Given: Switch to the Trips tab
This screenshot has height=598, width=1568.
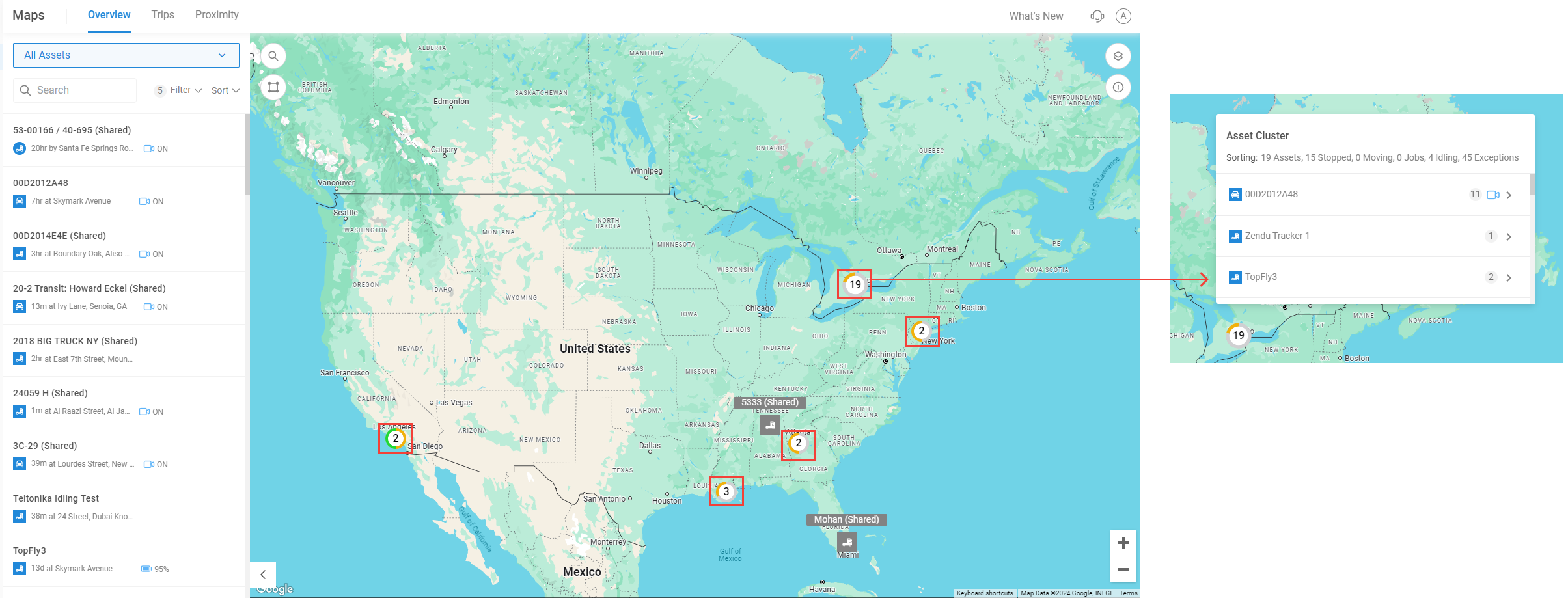Looking at the screenshot, I should (x=163, y=15).
